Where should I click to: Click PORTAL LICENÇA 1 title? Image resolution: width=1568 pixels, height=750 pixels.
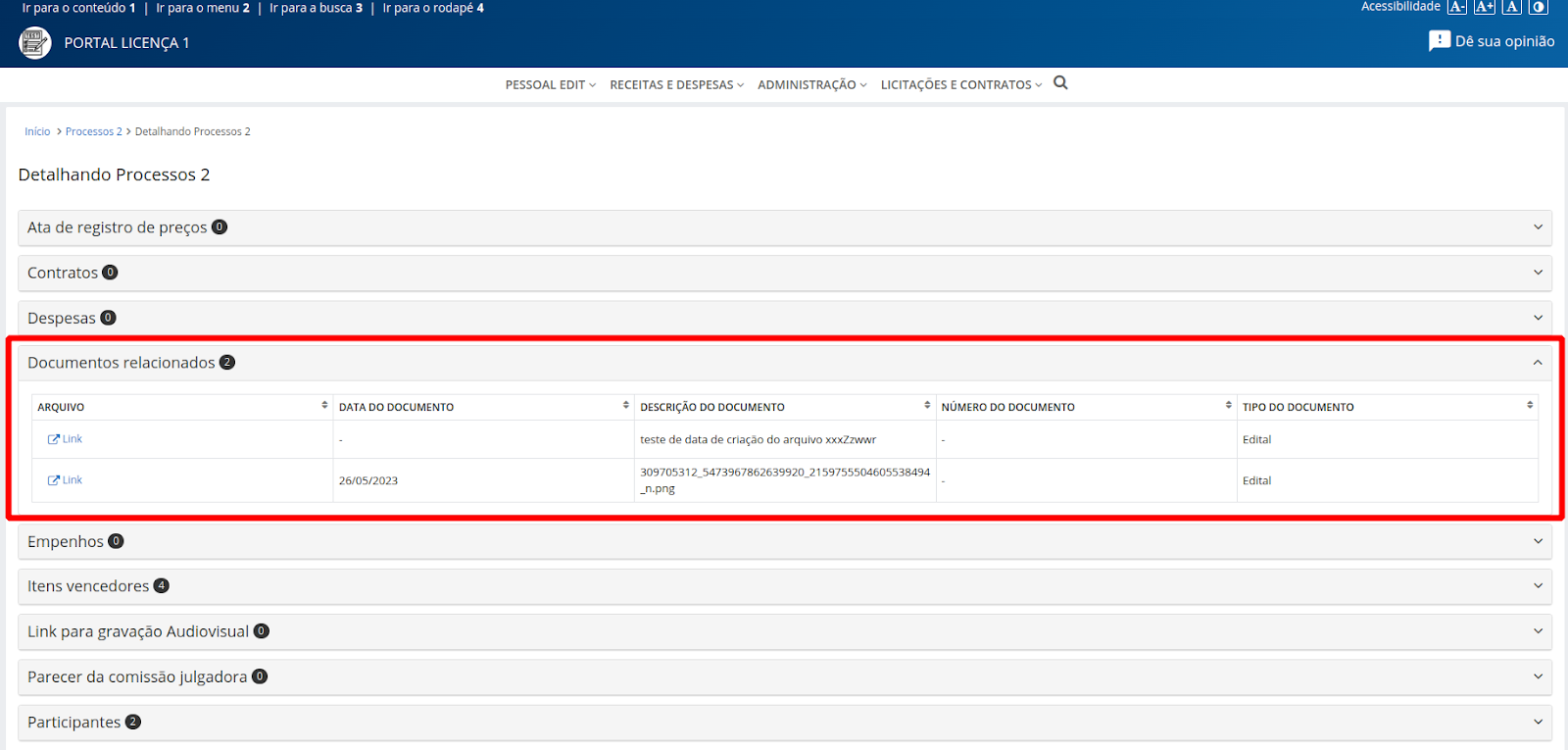click(x=126, y=43)
